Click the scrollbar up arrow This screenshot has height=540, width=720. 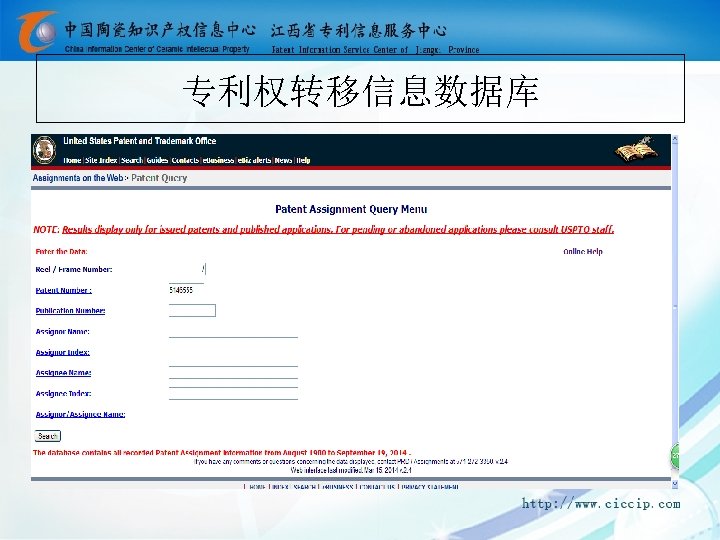[x=675, y=138]
